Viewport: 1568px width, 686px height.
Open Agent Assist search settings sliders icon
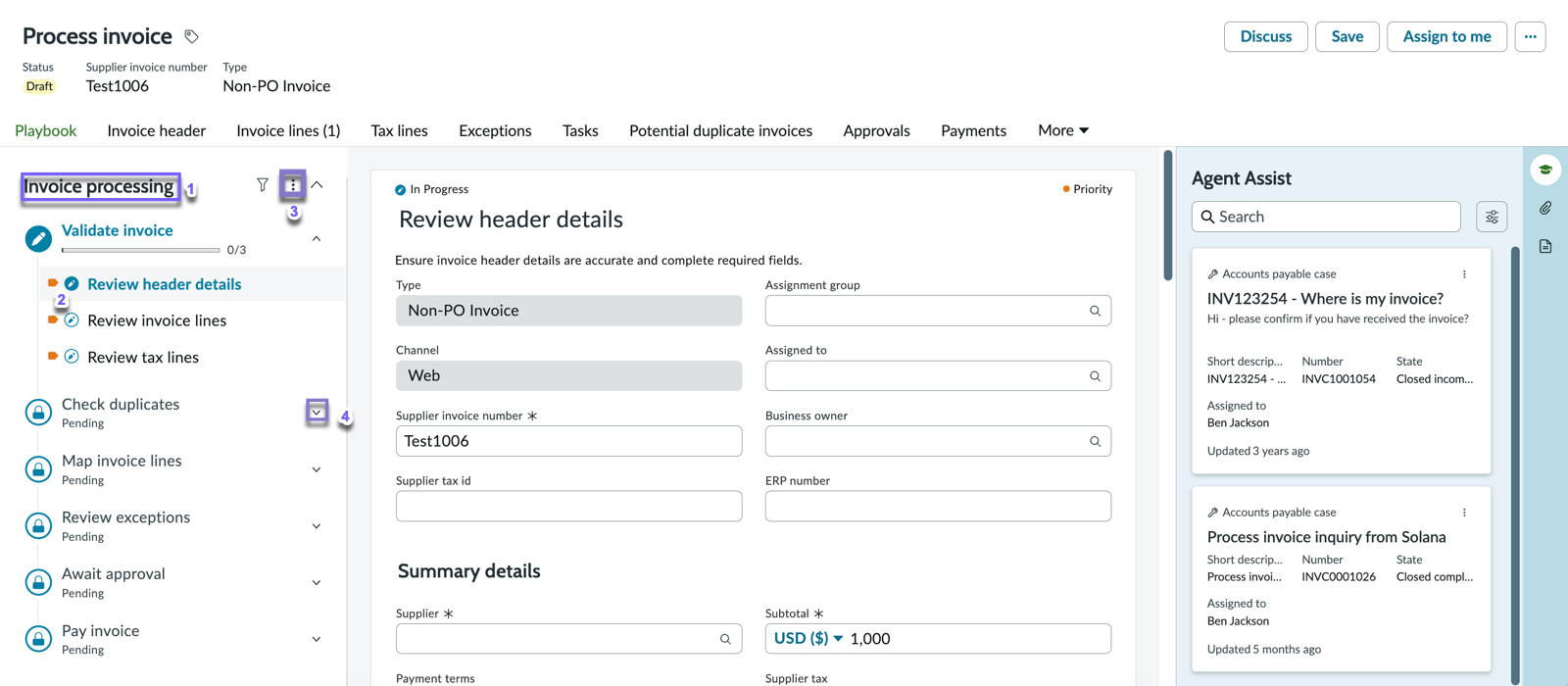coord(1492,217)
